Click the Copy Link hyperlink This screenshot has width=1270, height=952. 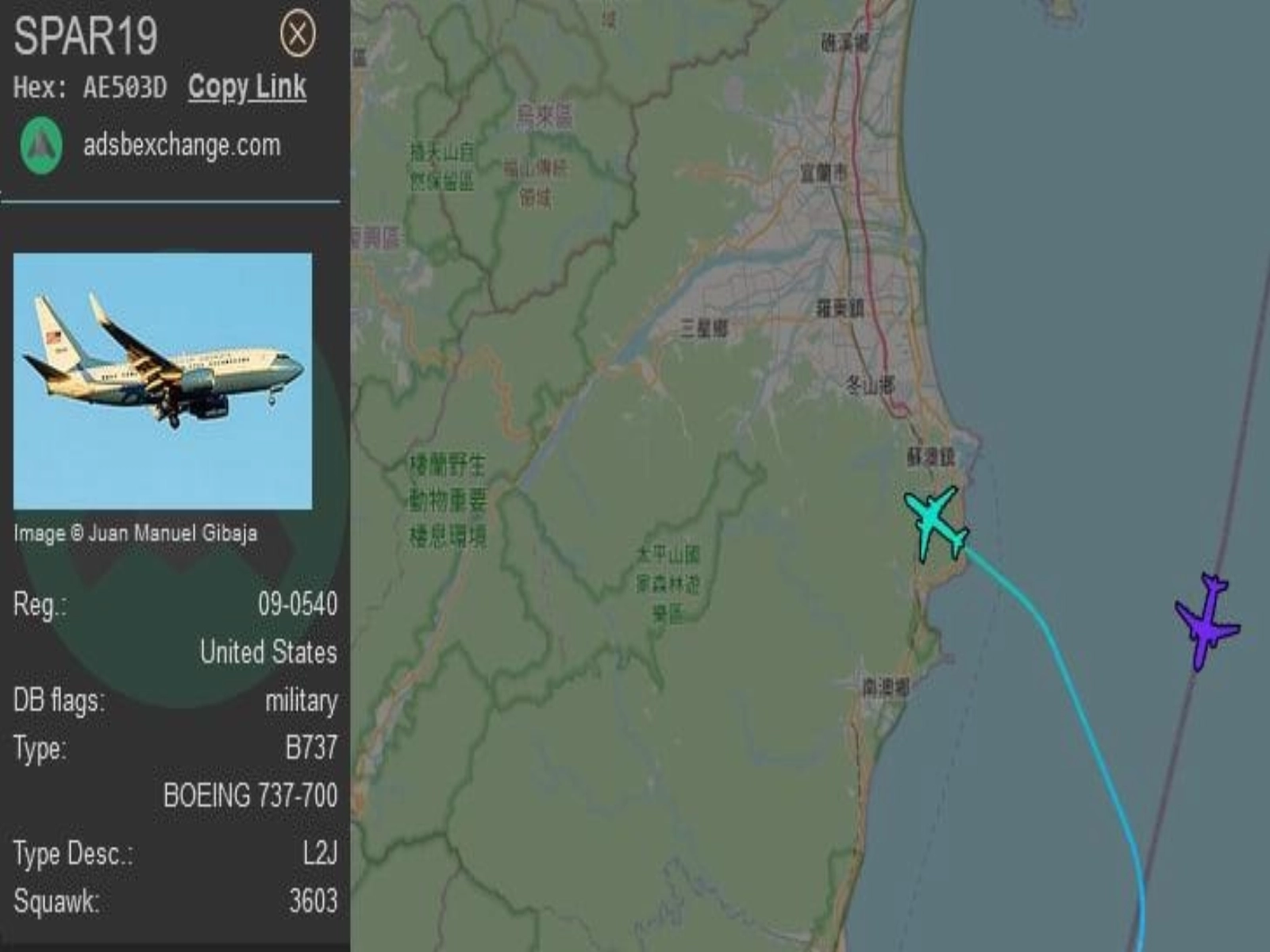click(247, 87)
